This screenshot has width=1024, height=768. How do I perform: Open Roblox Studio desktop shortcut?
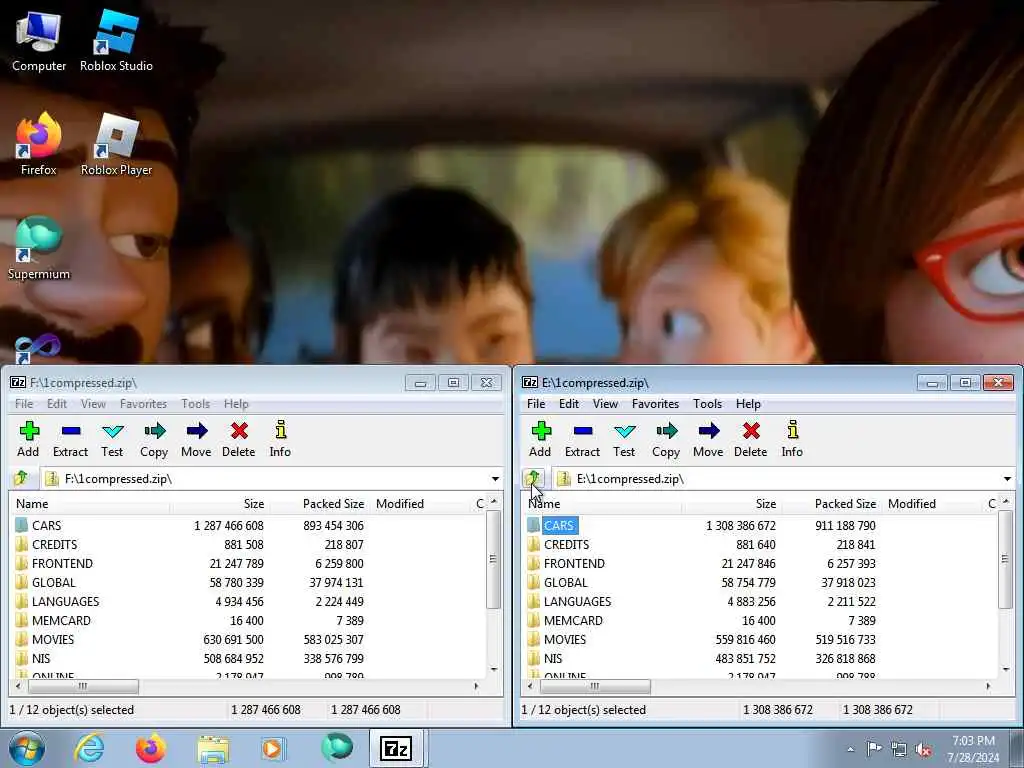(116, 40)
